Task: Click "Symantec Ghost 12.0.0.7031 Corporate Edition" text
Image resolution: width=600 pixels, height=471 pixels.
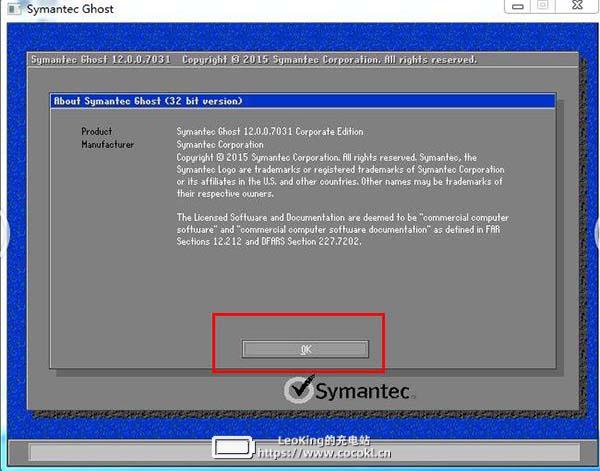Action: click(270, 132)
